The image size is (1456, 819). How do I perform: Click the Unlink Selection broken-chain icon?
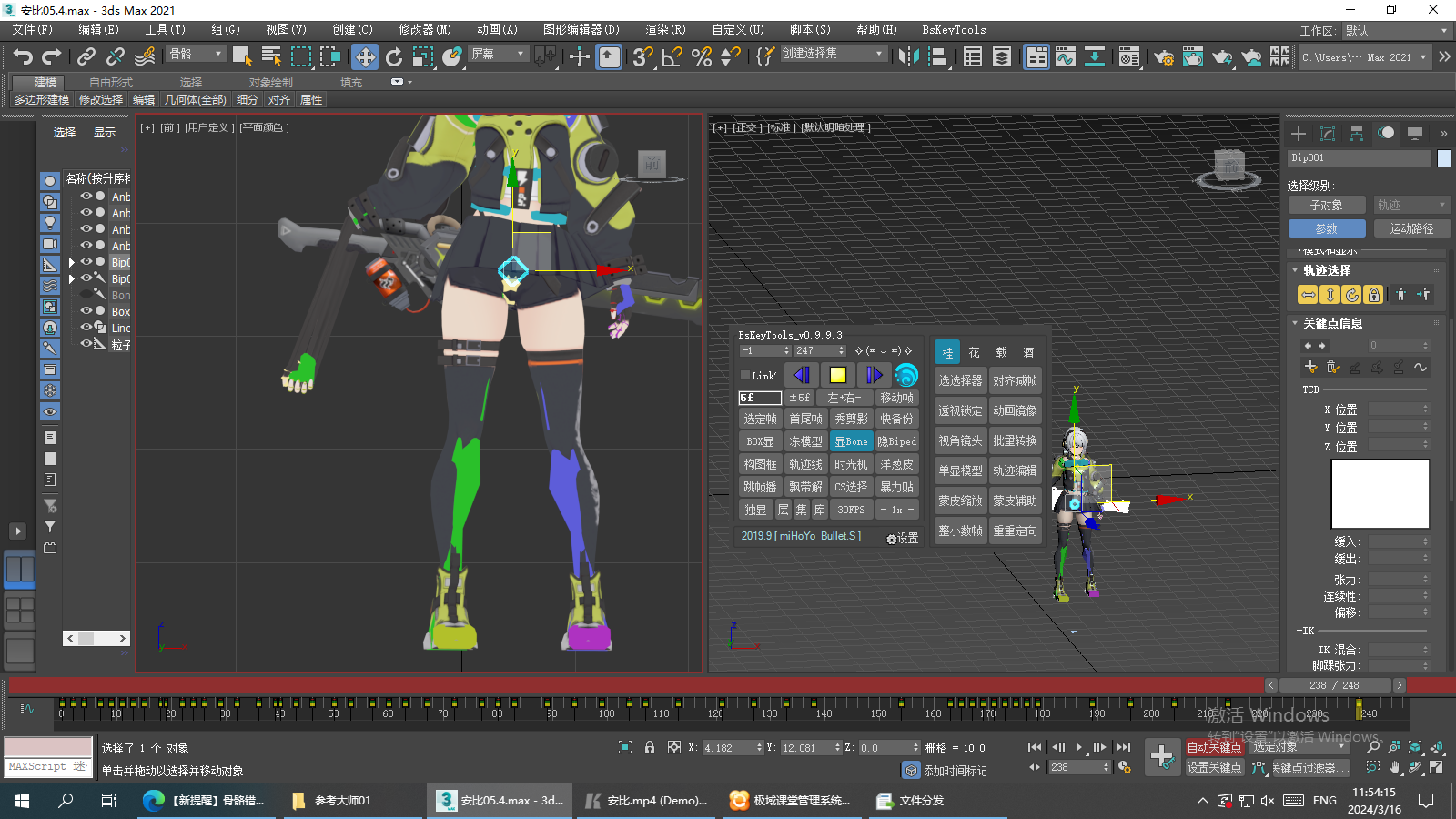[115, 56]
